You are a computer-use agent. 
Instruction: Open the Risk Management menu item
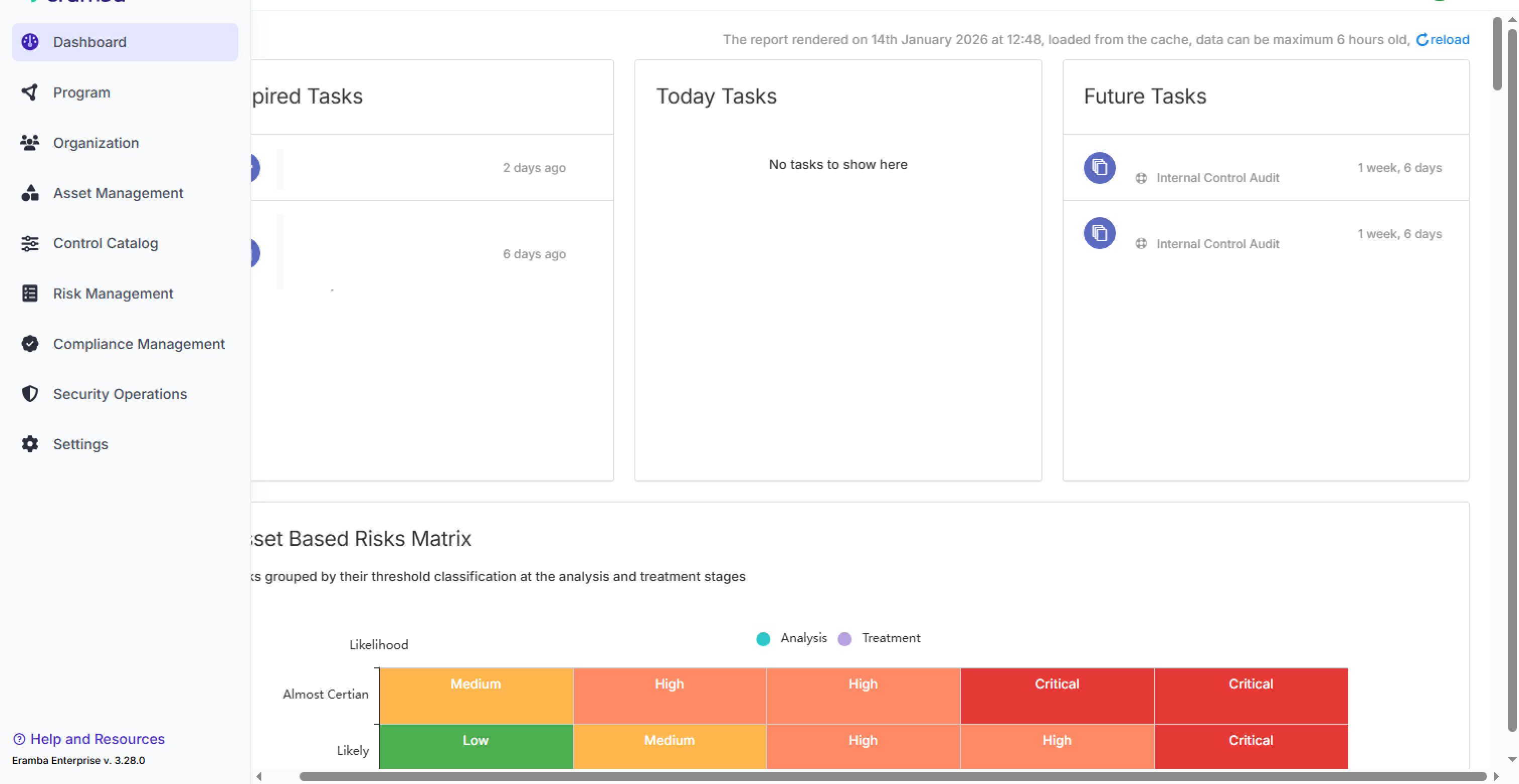coord(113,293)
